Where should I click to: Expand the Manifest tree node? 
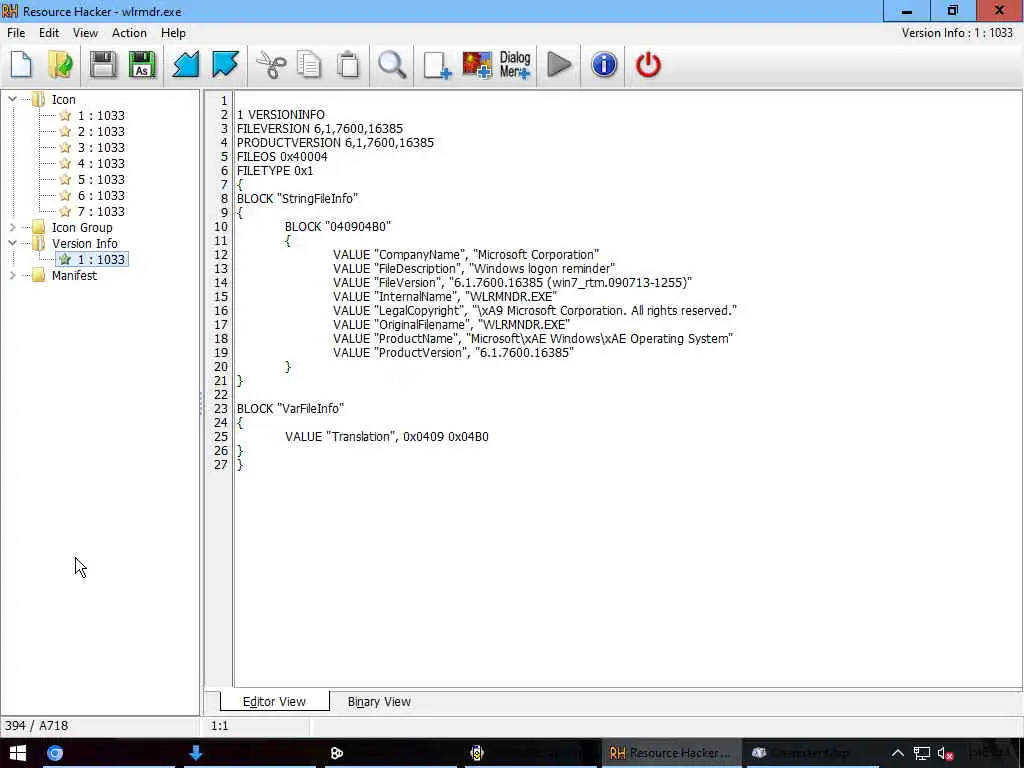[x=12, y=276]
